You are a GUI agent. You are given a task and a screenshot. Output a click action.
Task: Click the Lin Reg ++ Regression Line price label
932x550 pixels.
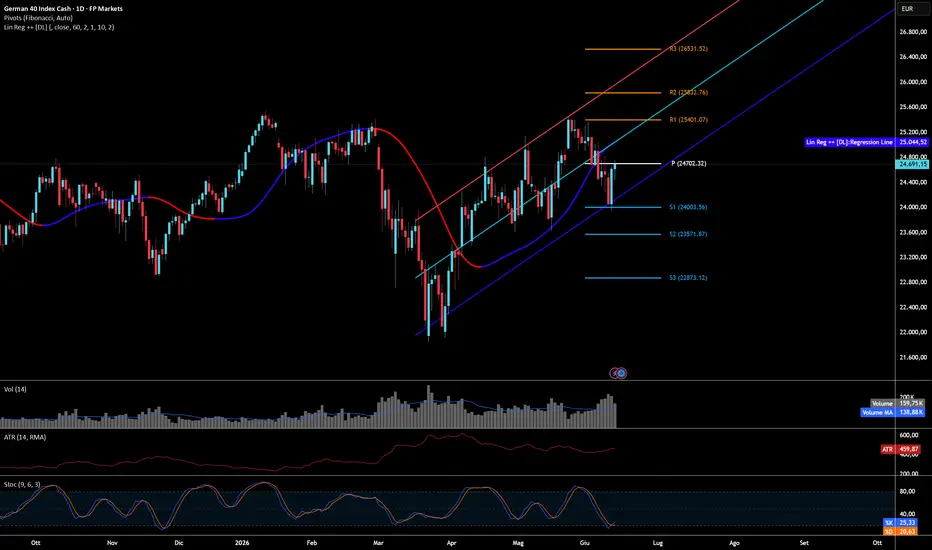coord(866,142)
